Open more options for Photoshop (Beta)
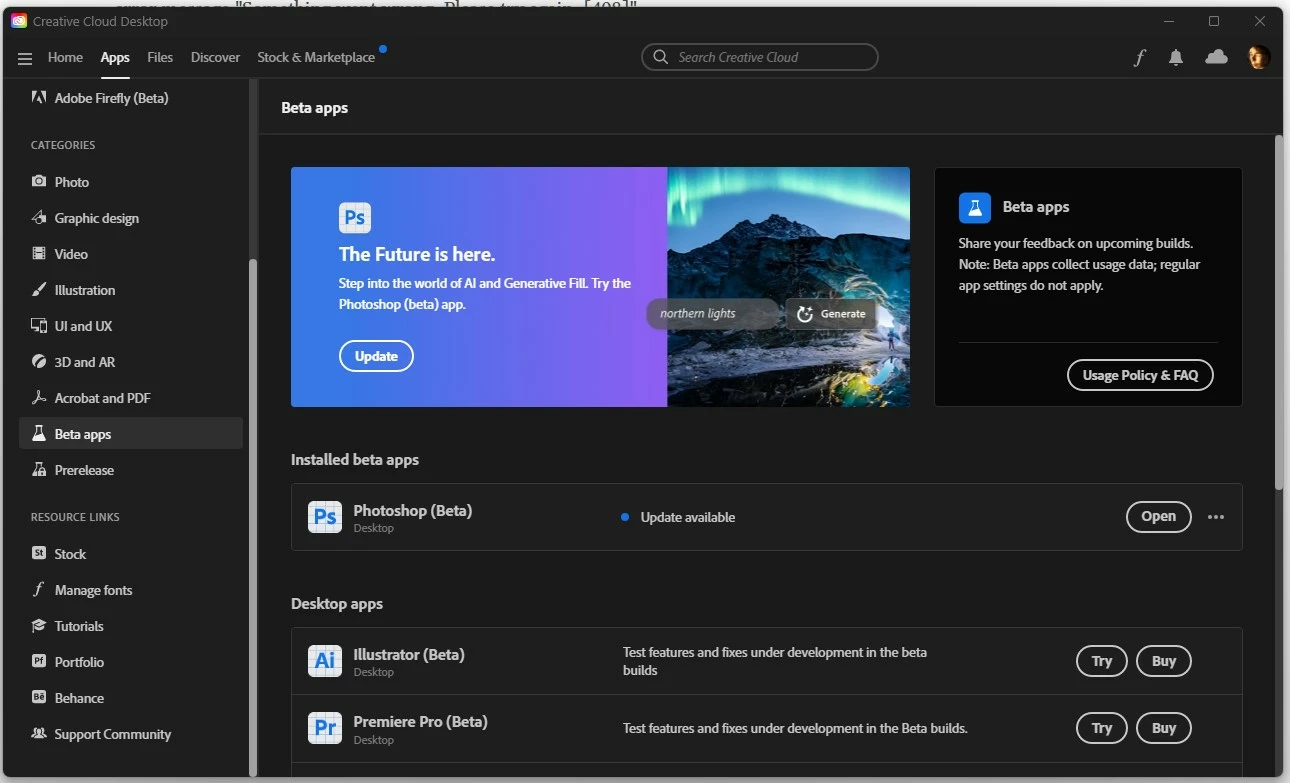This screenshot has height=783, width=1290. (1216, 517)
